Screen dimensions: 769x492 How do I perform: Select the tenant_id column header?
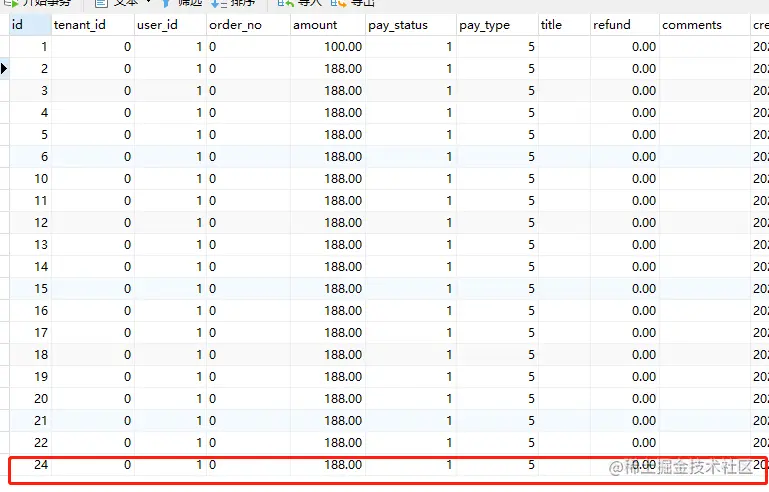tap(93, 25)
